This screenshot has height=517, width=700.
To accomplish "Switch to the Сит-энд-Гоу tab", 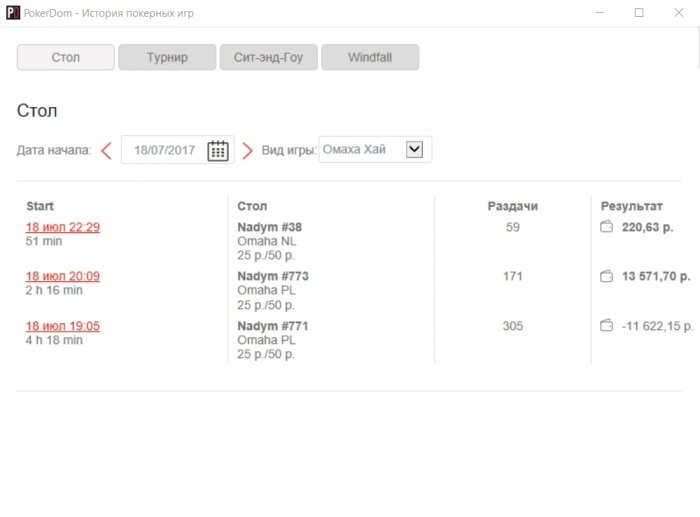I will click(268, 57).
